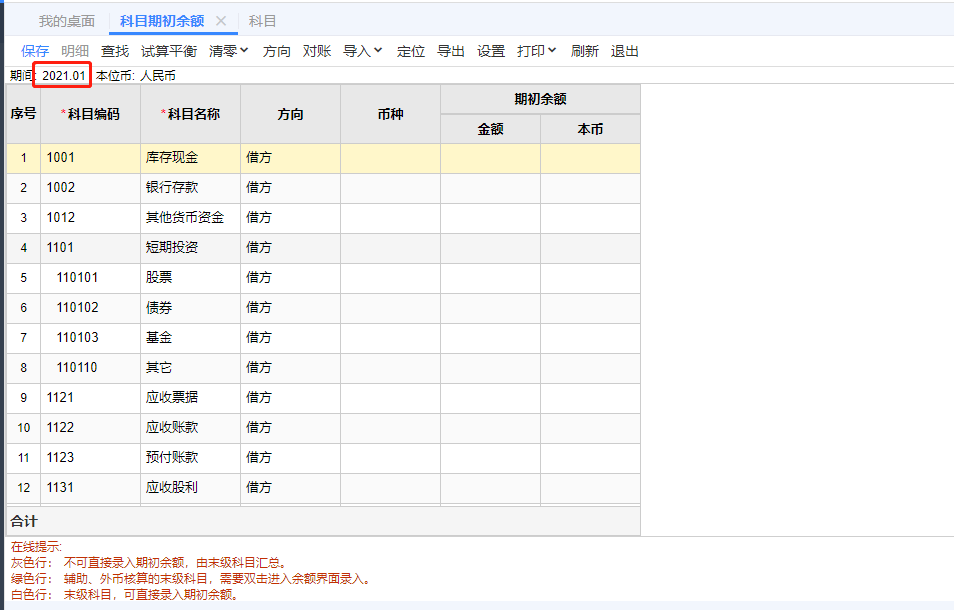Select 其他货币资金 cell

(x=190, y=218)
